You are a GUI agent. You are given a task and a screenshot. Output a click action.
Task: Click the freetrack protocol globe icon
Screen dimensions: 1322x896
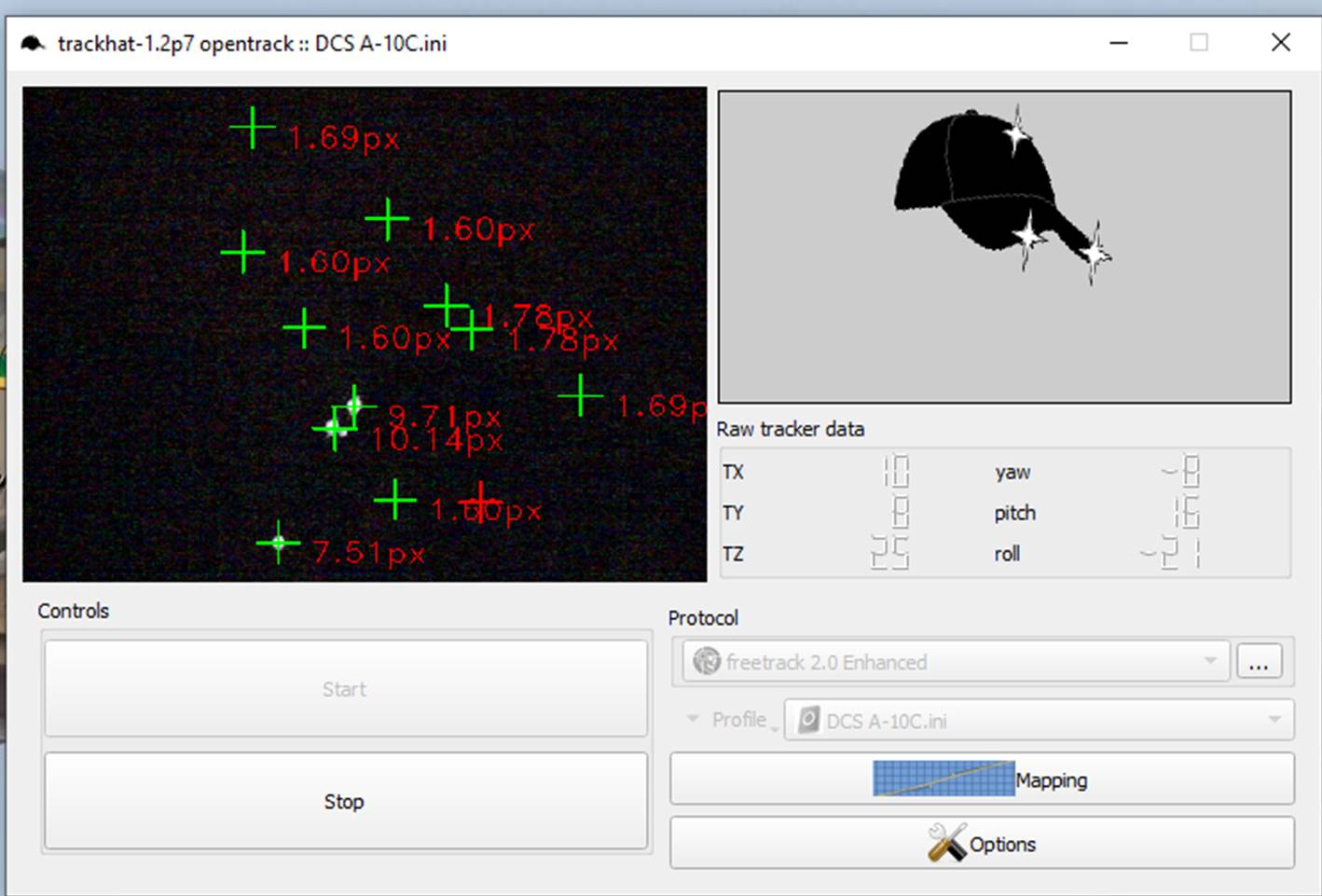(707, 662)
